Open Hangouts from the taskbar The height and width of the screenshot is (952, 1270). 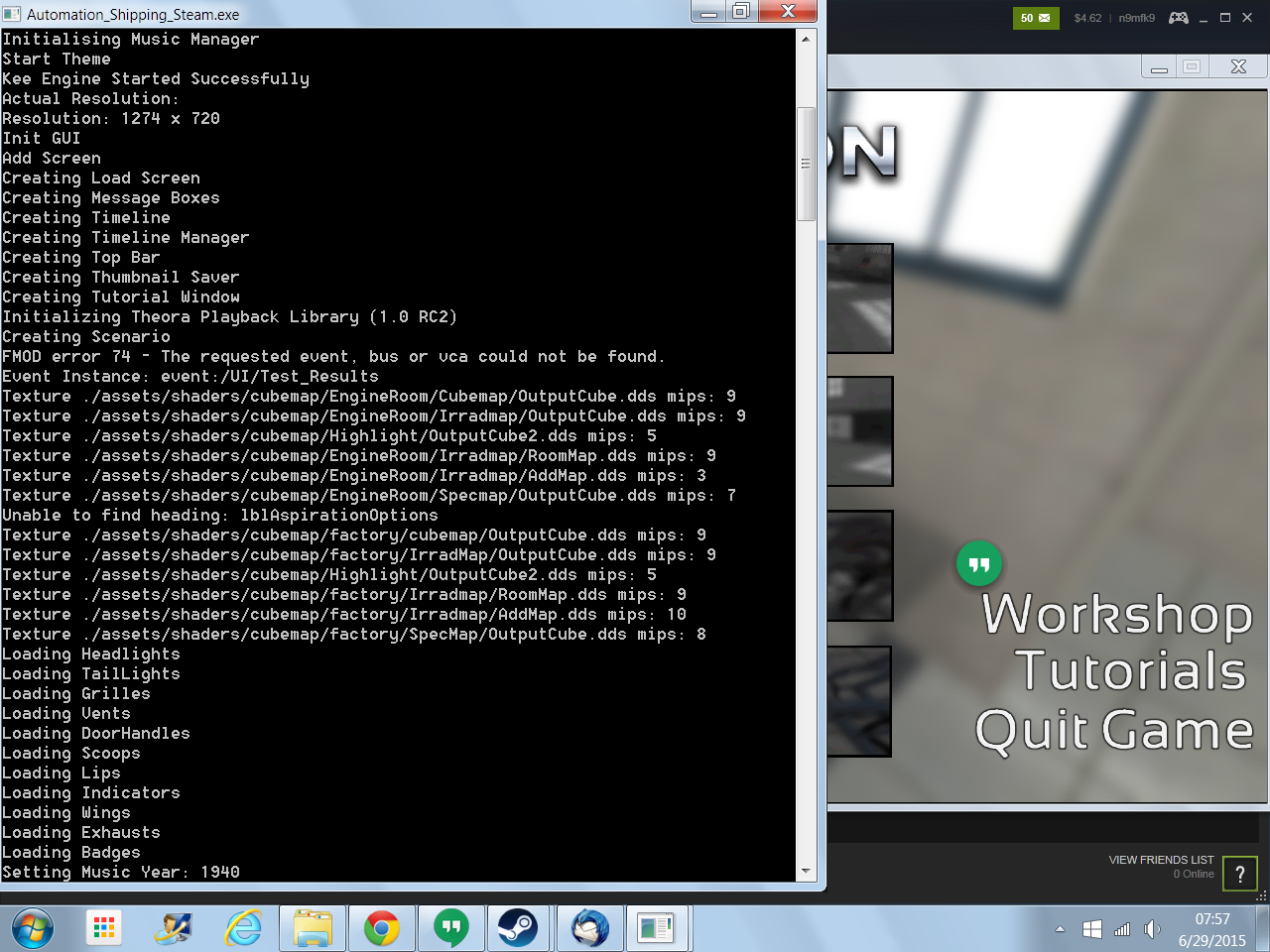pos(451,928)
